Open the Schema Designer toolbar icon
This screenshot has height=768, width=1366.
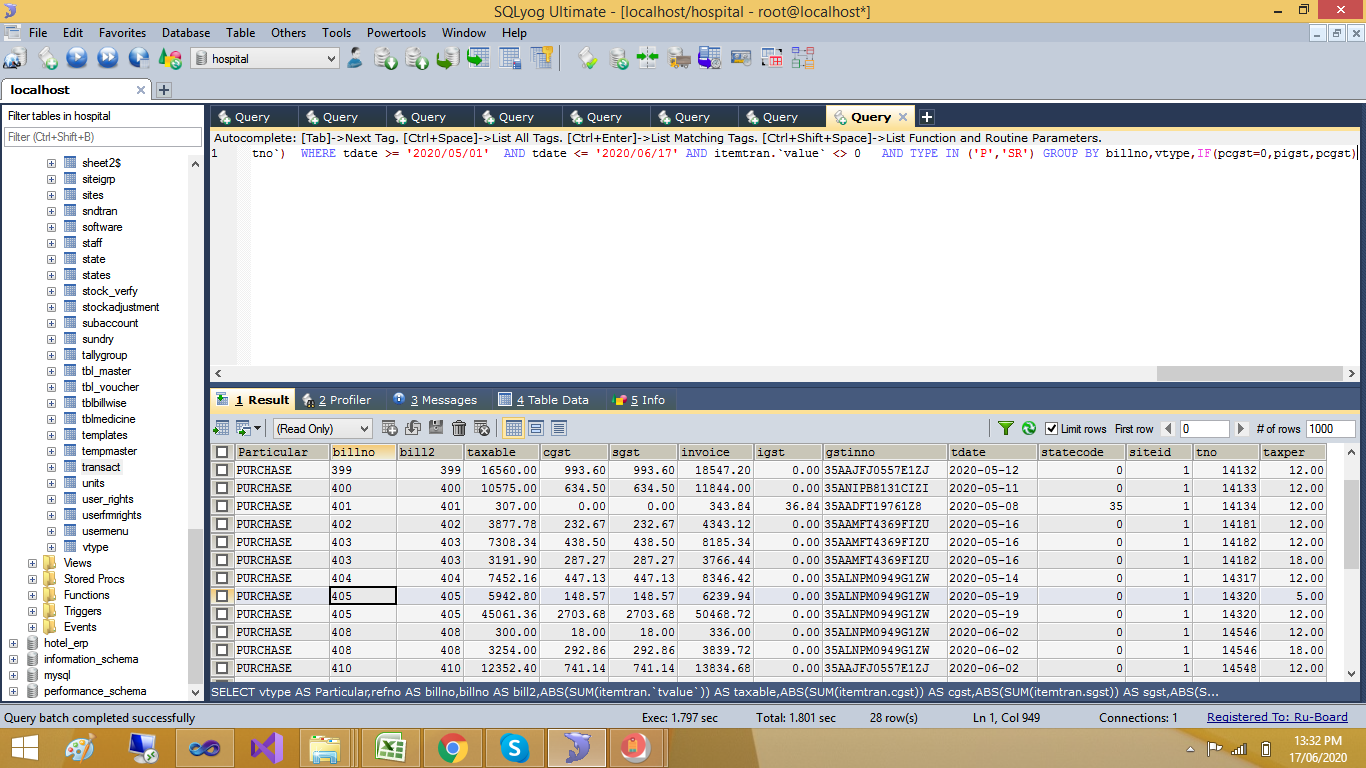click(803, 58)
